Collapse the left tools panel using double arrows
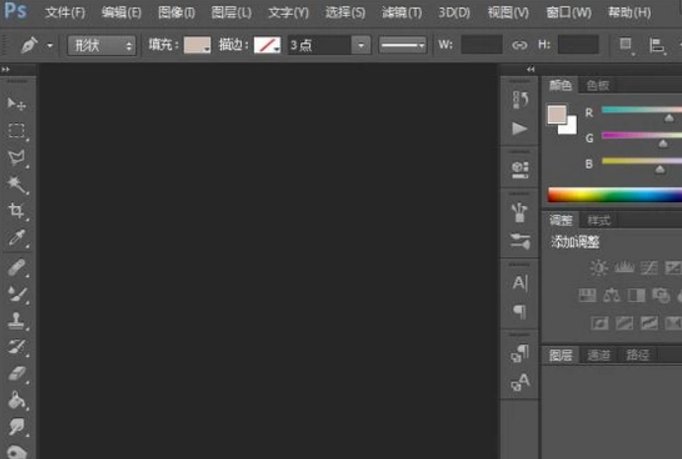 [6, 70]
